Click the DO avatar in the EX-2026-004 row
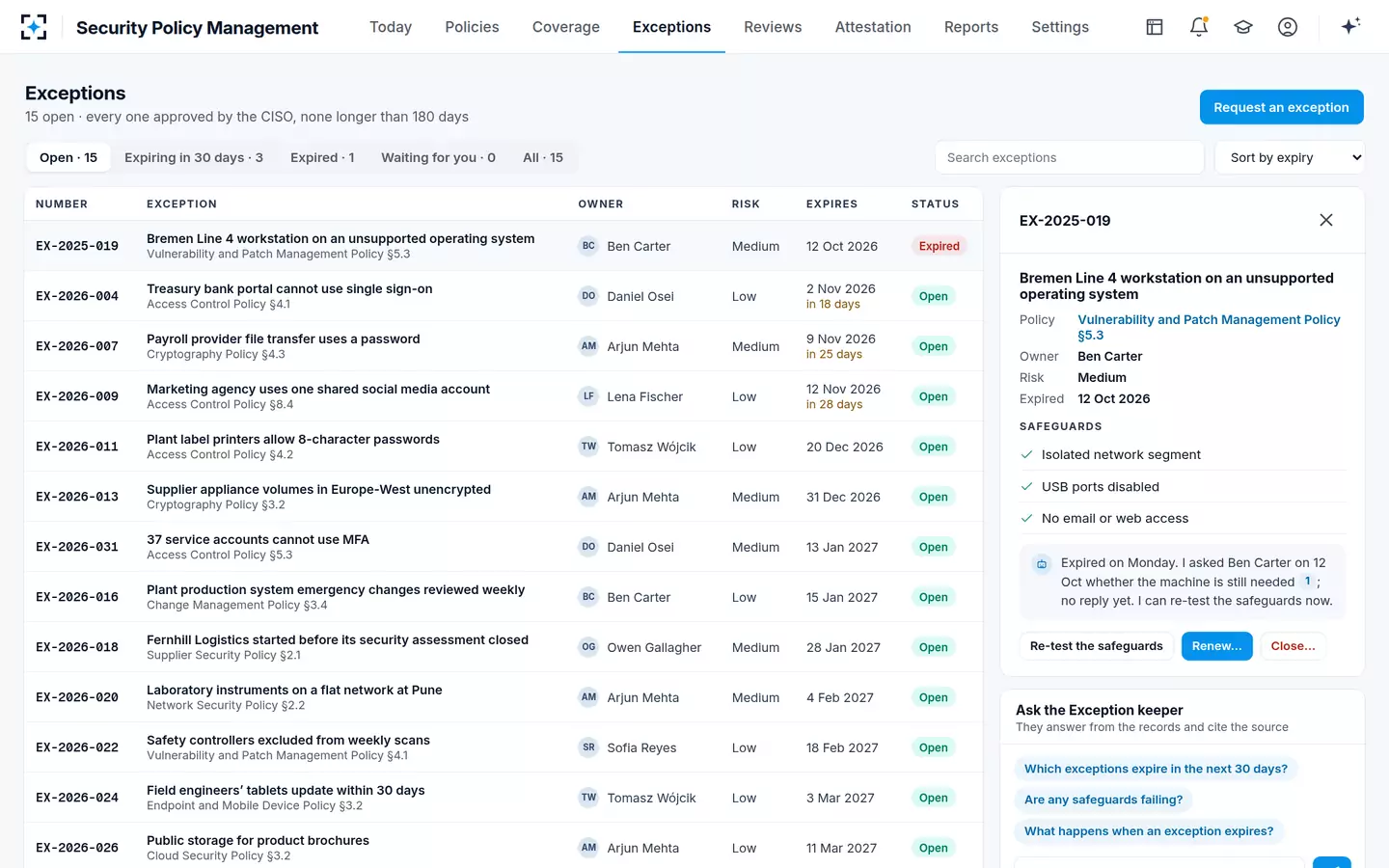Image resolution: width=1389 pixels, height=868 pixels. click(588, 296)
